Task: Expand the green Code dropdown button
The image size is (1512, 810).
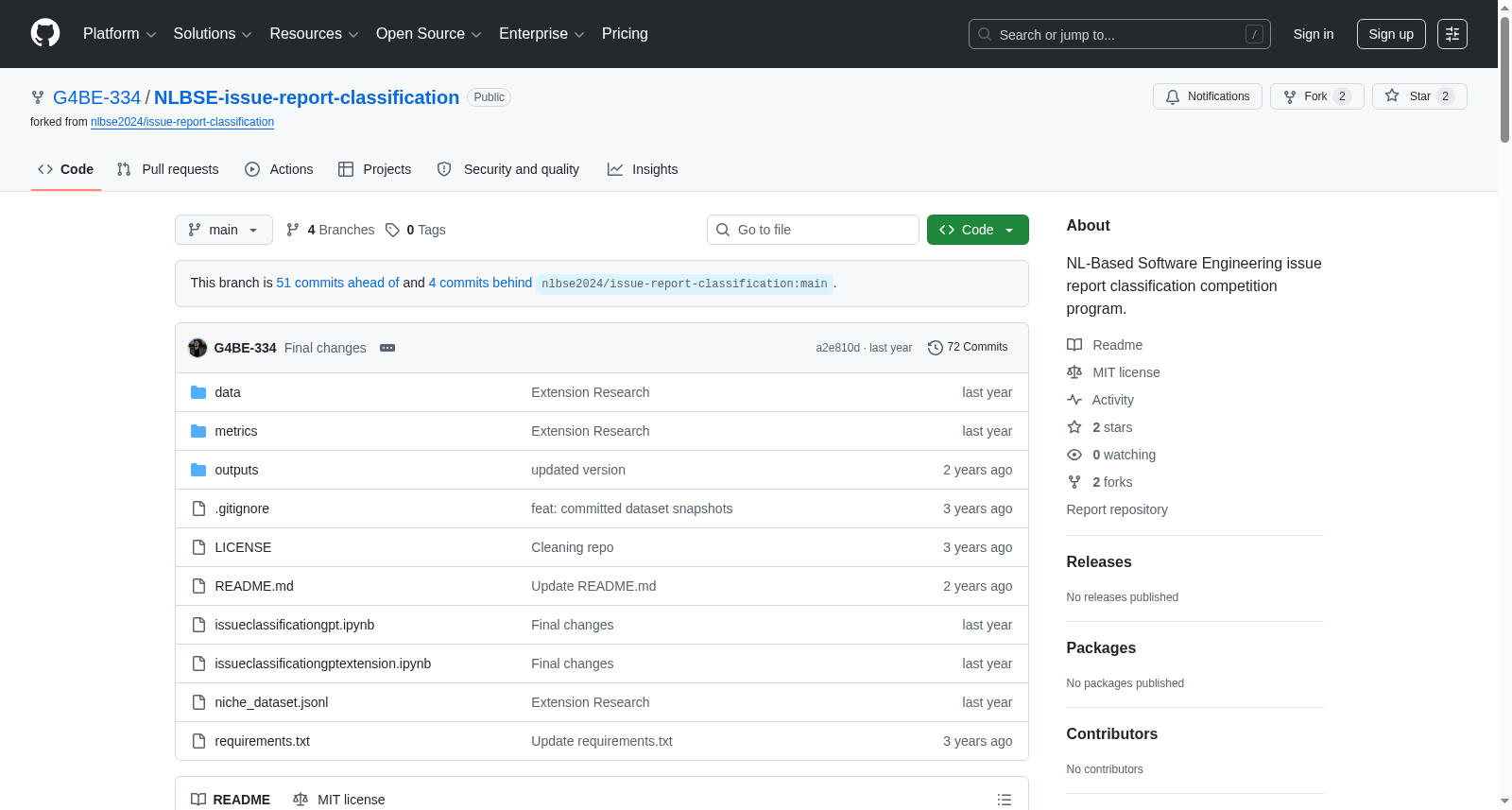Action: tap(977, 230)
